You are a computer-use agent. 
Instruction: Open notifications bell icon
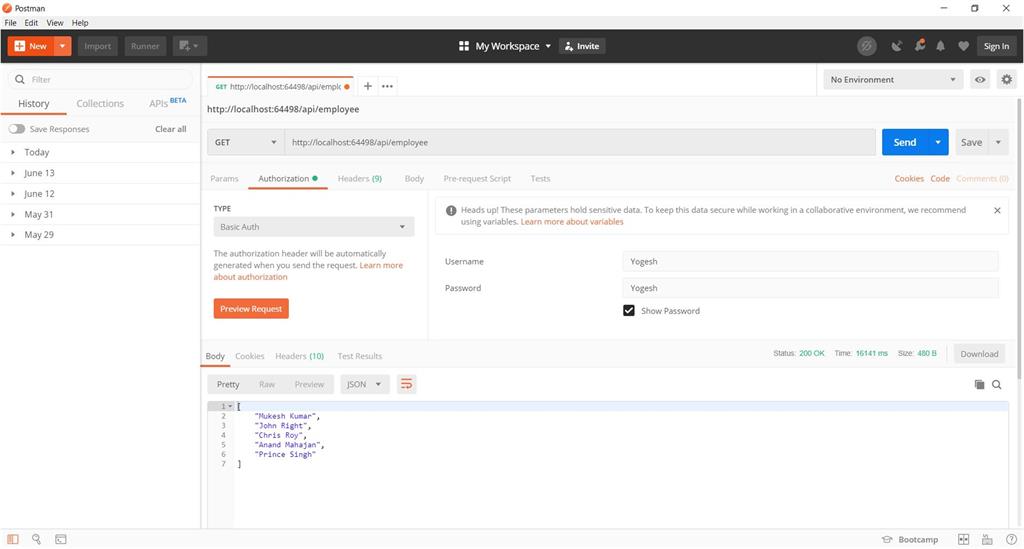[940, 46]
